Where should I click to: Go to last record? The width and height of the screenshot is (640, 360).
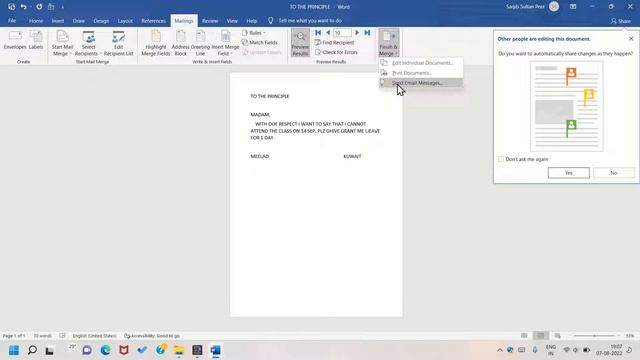click(x=367, y=33)
